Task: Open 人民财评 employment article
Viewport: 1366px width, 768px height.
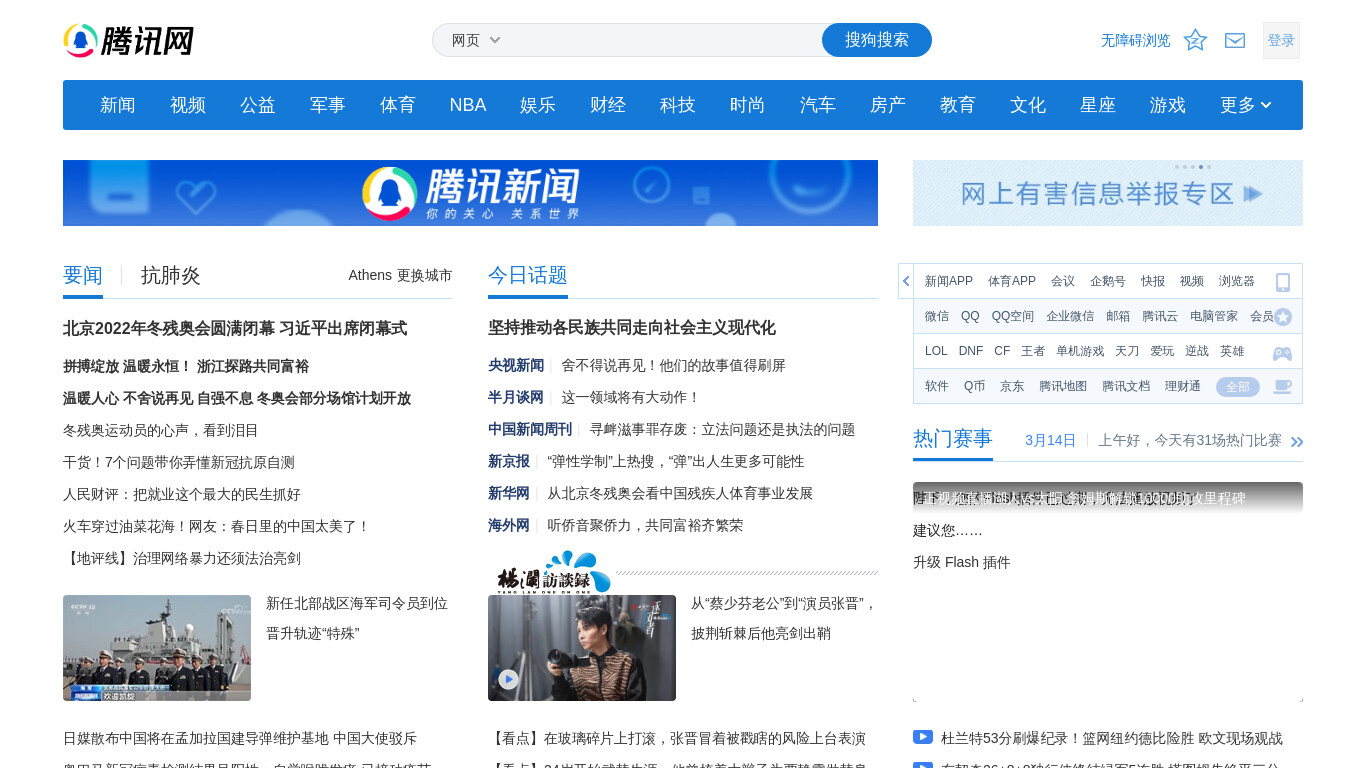Action: click(x=182, y=494)
